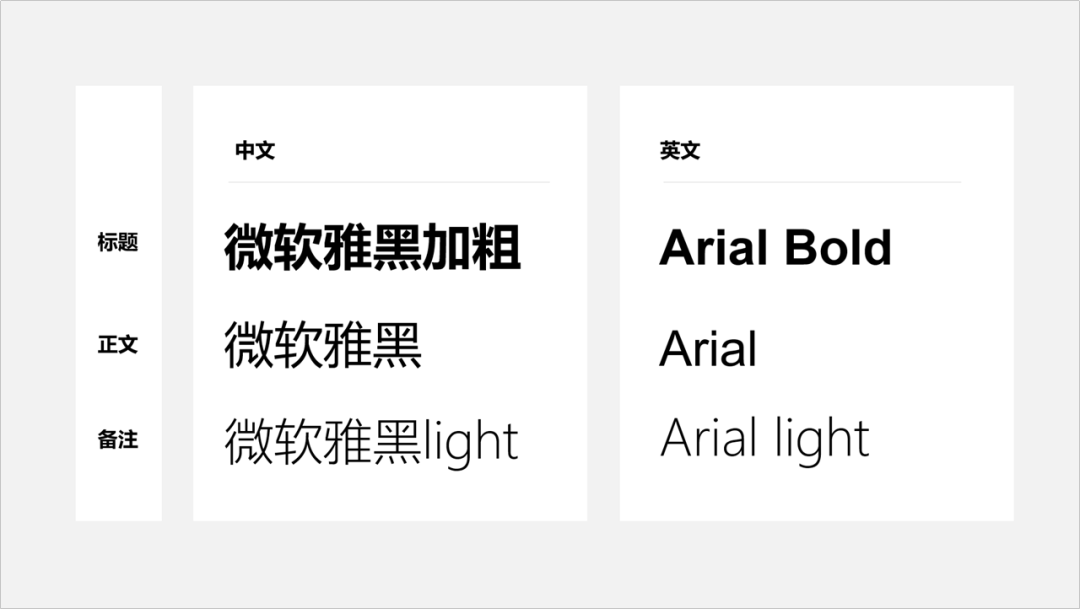The height and width of the screenshot is (609, 1080).
Task: Select the Arial light note sample
Action: click(765, 440)
